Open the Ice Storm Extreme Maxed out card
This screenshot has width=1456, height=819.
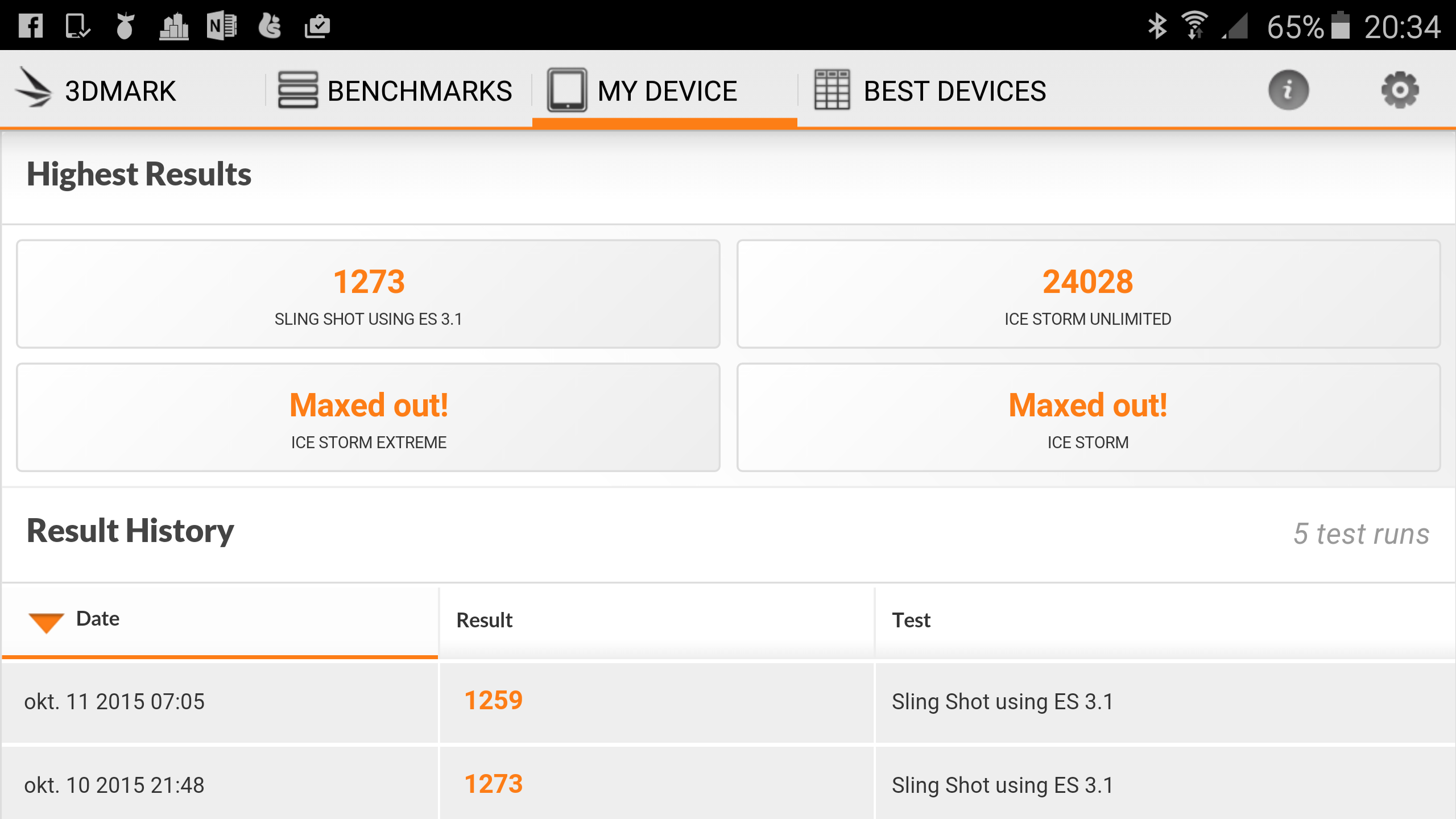click(x=369, y=417)
